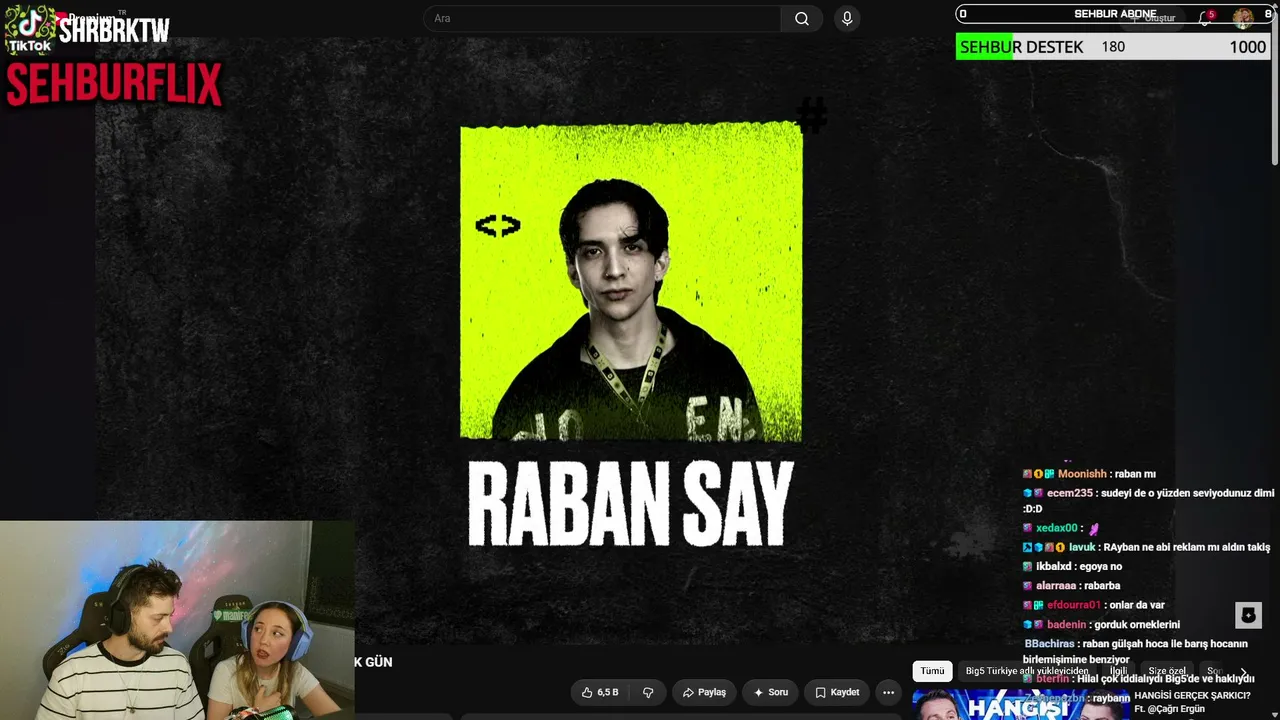
Task: Click the SEHBUR ABONE counter bar
Action: click(x=1115, y=14)
